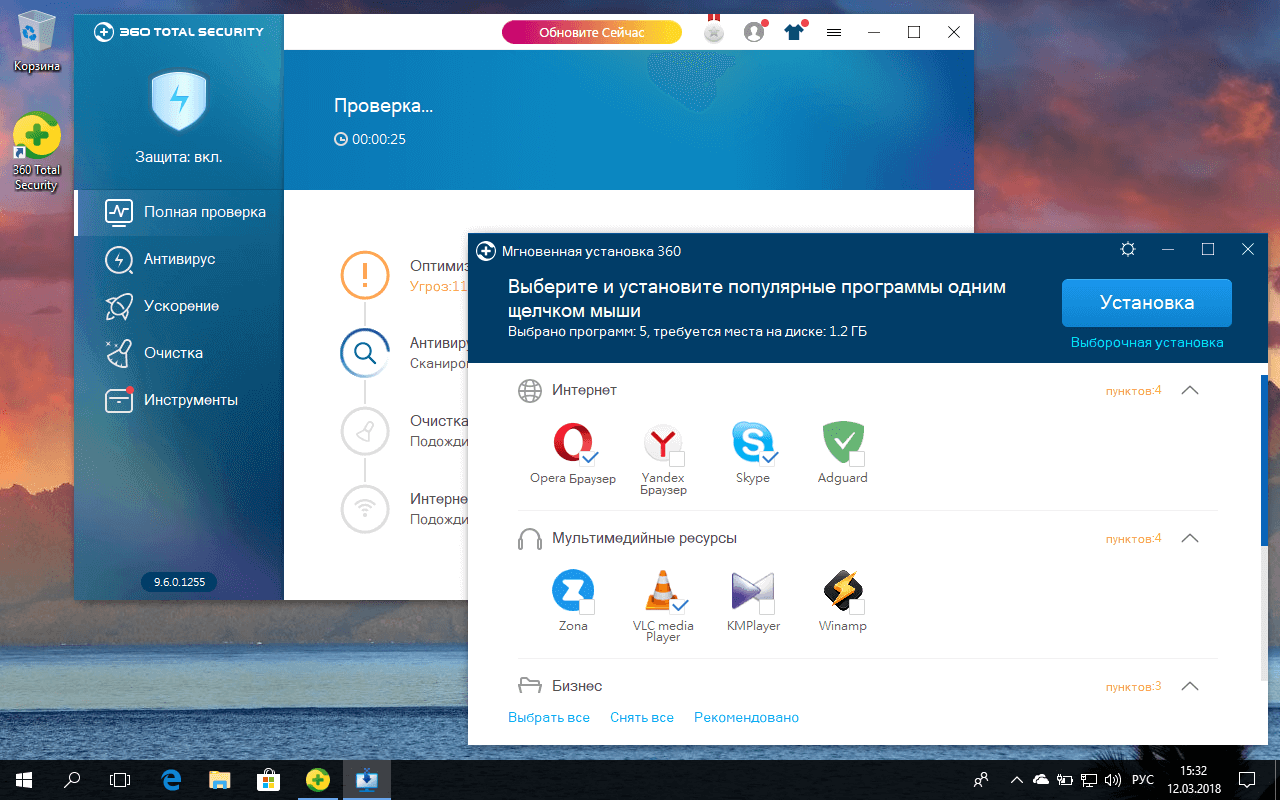This screenshot has height=800, width=1280.
Task: Click the Winamp icon
Action: coord(842,592)
